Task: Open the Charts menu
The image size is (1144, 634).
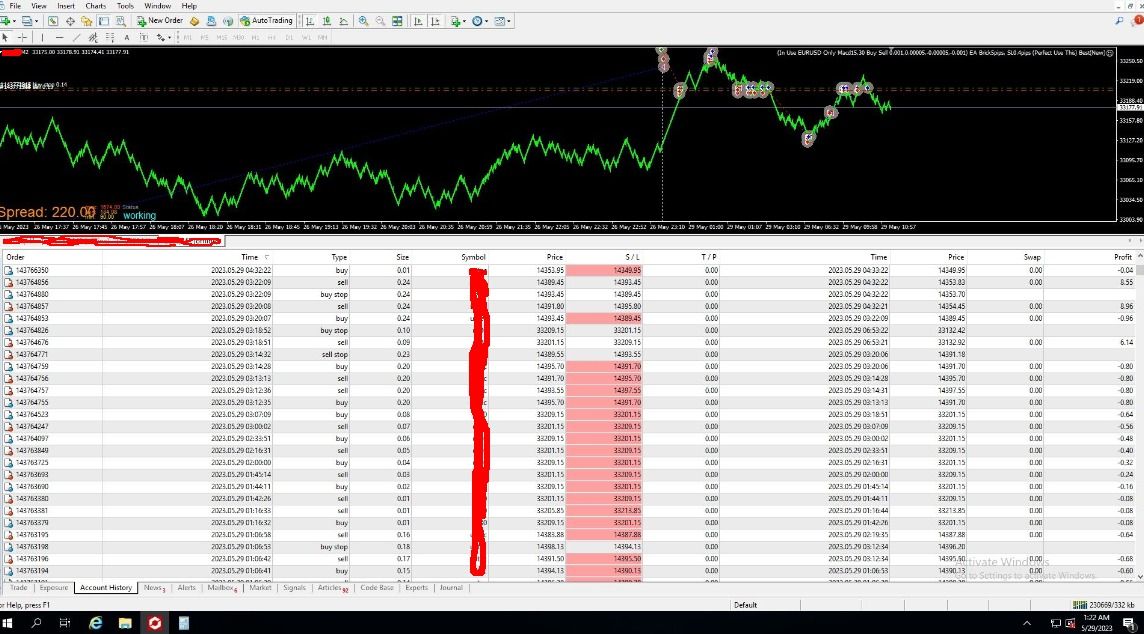Action: (96, 6)
